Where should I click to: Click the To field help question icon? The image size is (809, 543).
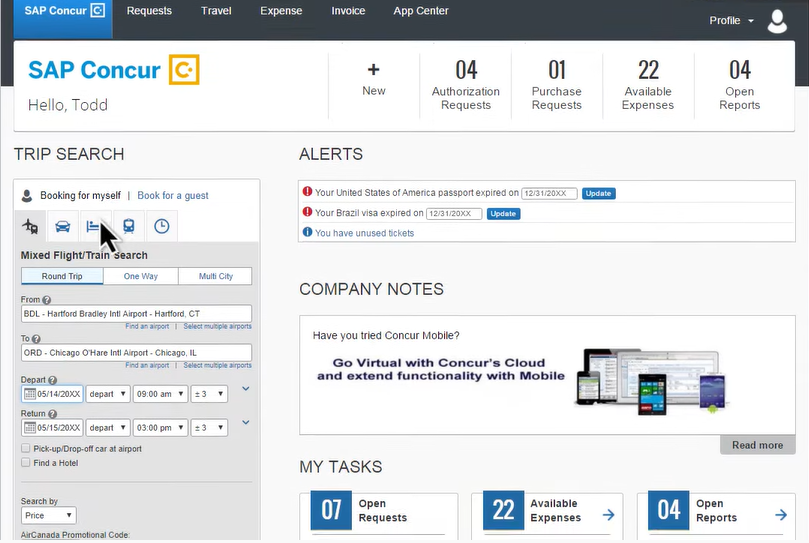point(36,339)
